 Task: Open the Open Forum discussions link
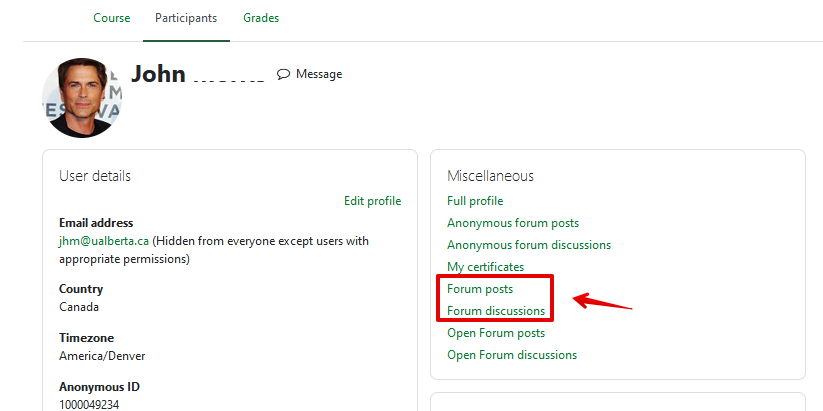512,355
